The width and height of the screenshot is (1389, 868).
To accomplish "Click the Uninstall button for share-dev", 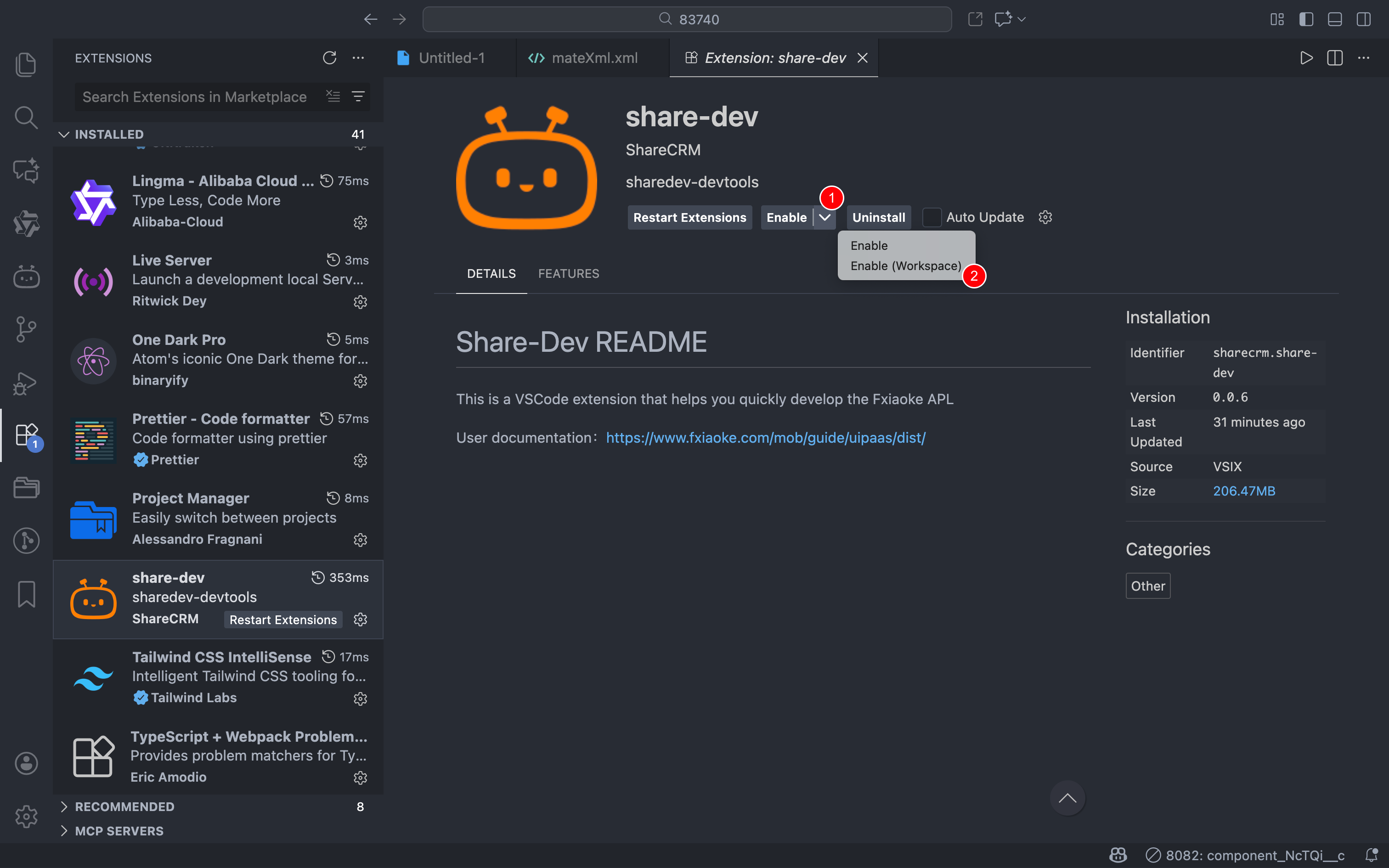I will click(x=878, y=217).
